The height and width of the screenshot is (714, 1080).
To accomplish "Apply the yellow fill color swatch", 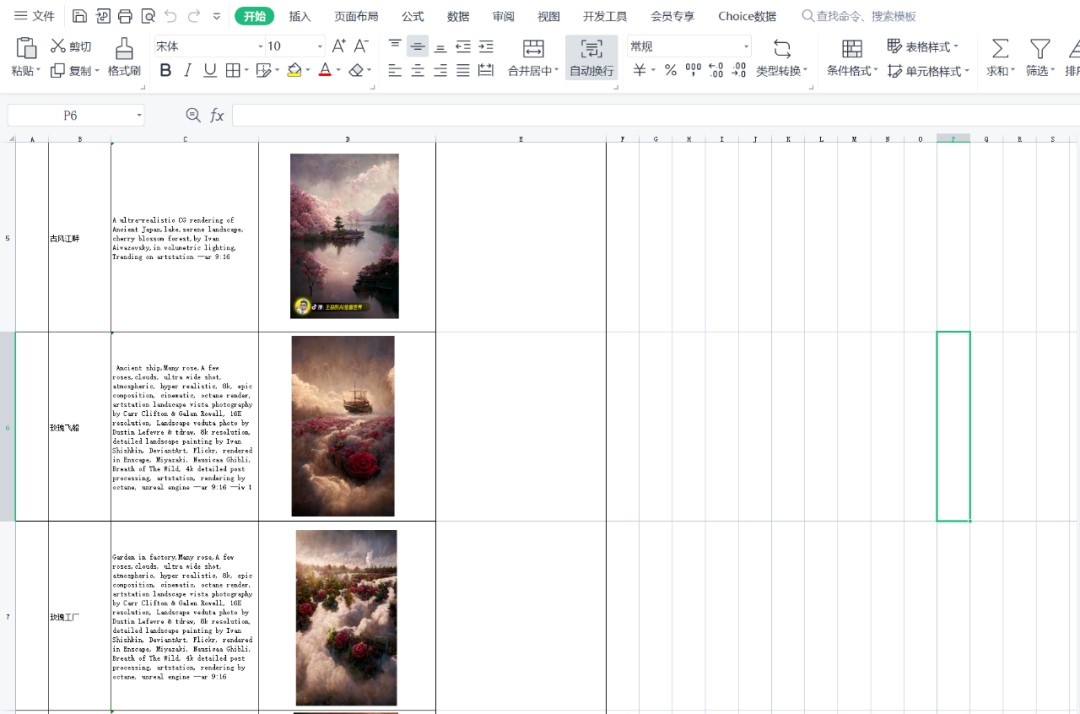I will click(x=294, y=70).
